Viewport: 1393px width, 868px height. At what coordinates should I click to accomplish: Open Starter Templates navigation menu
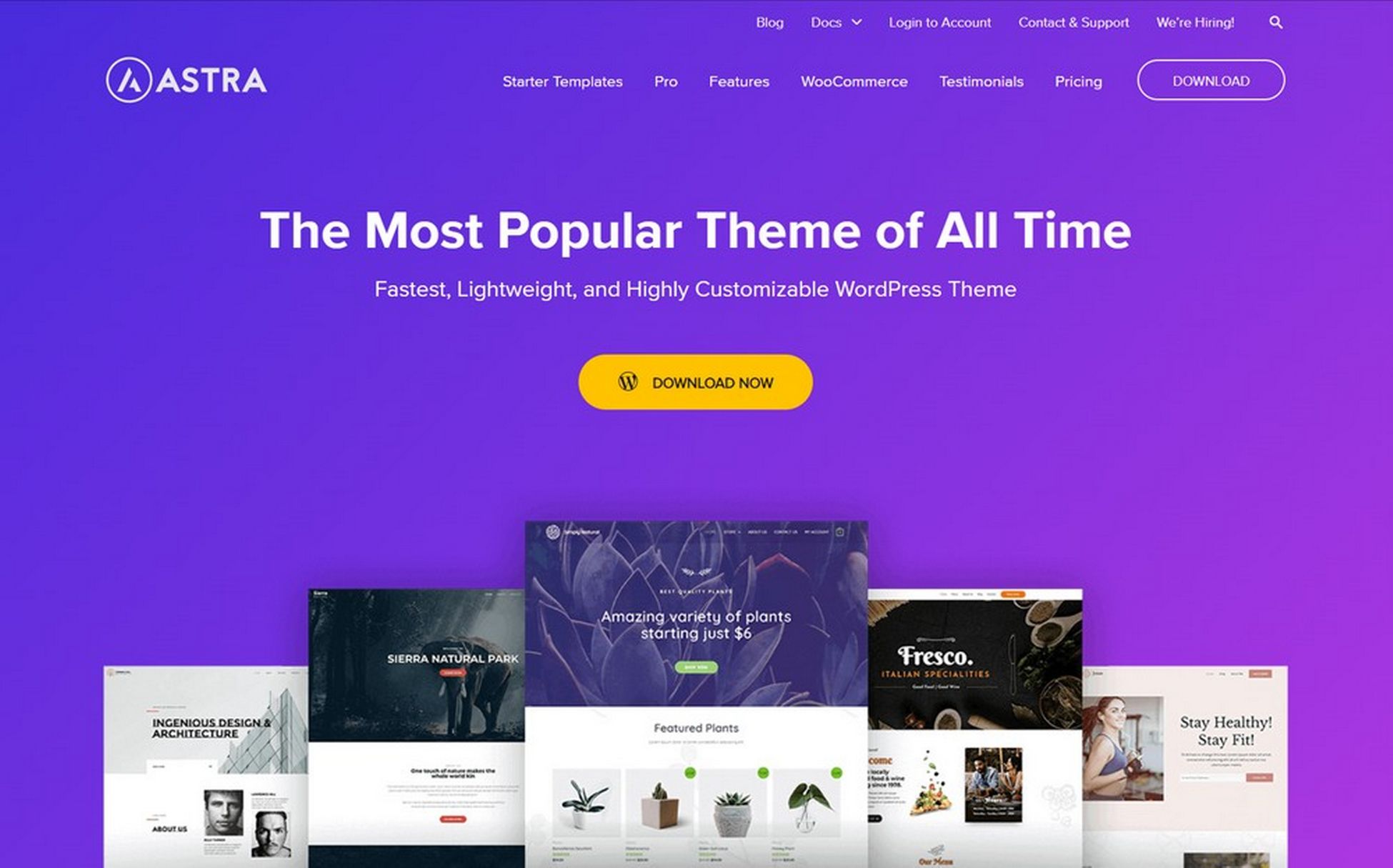pyautogui.click(x=562, y=82)
